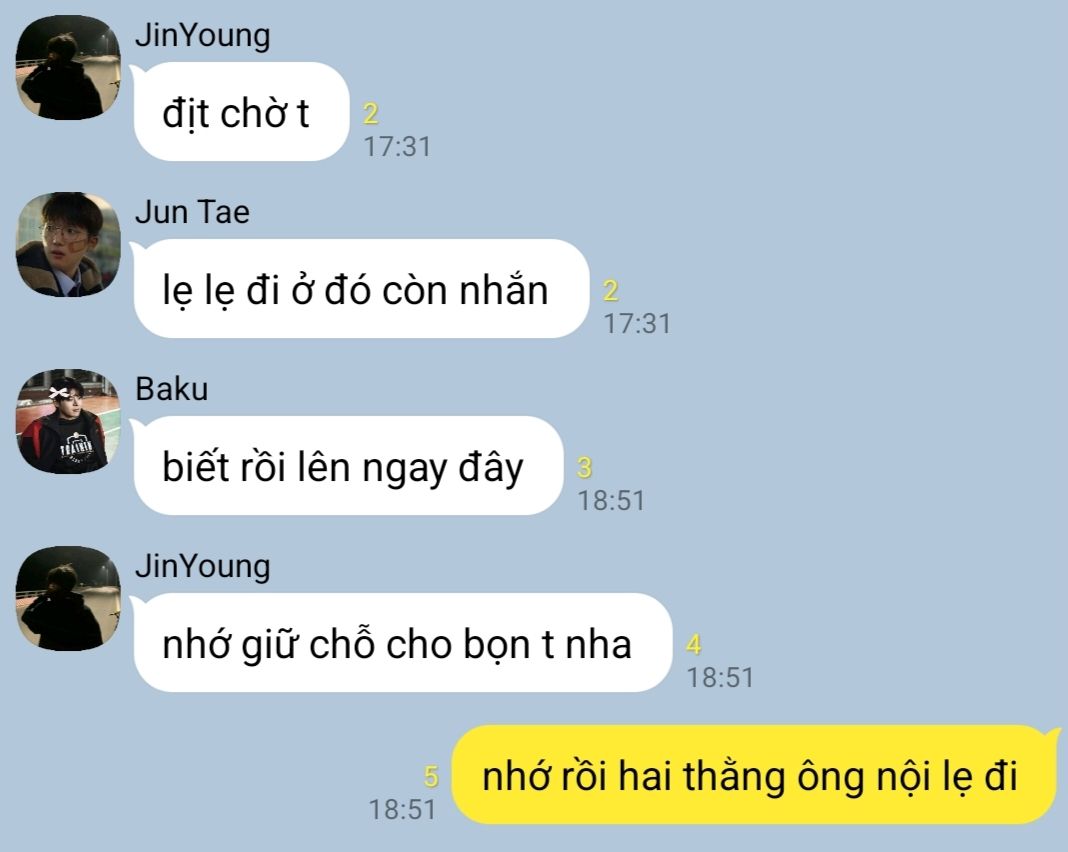Tap unread count 4 beside JinYoung's message
The width and height of the screenshot is (1068, 852).
coord(693,644)
